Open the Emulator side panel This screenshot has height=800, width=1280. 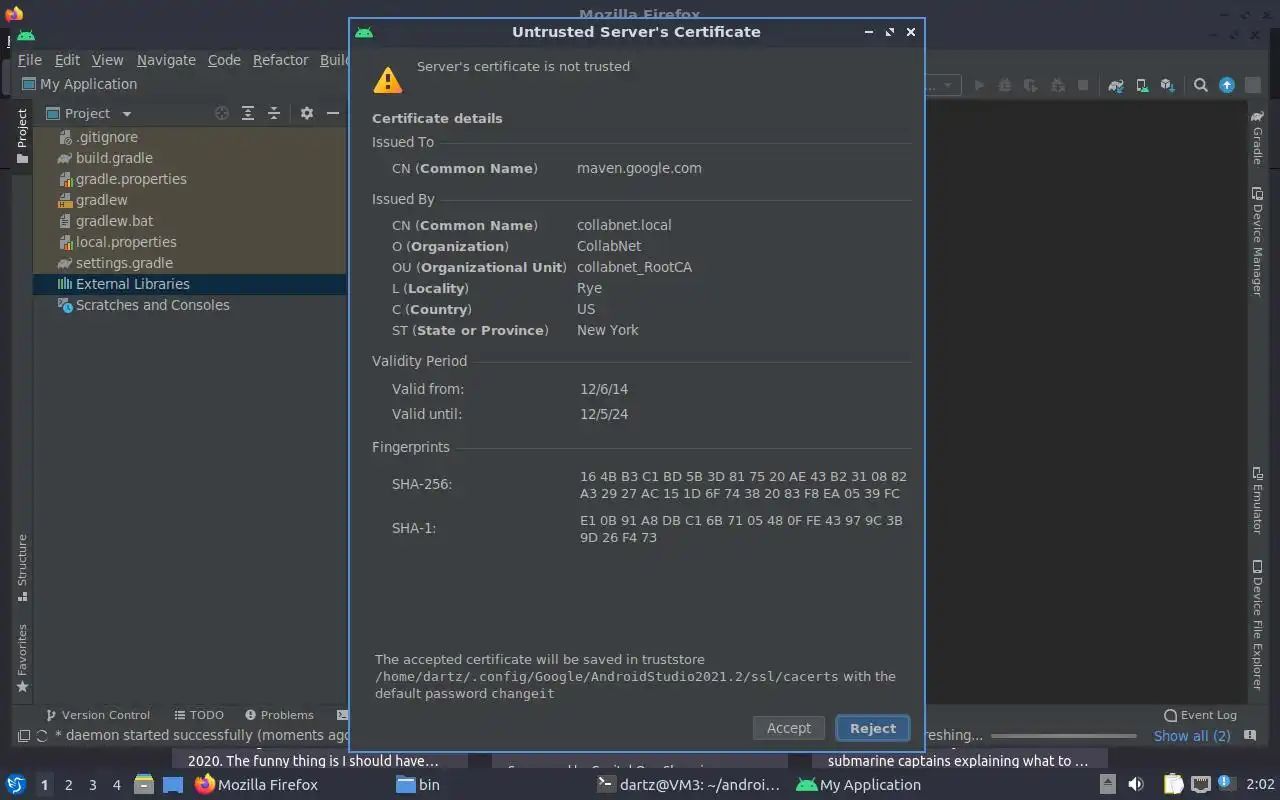point(1258,499)
